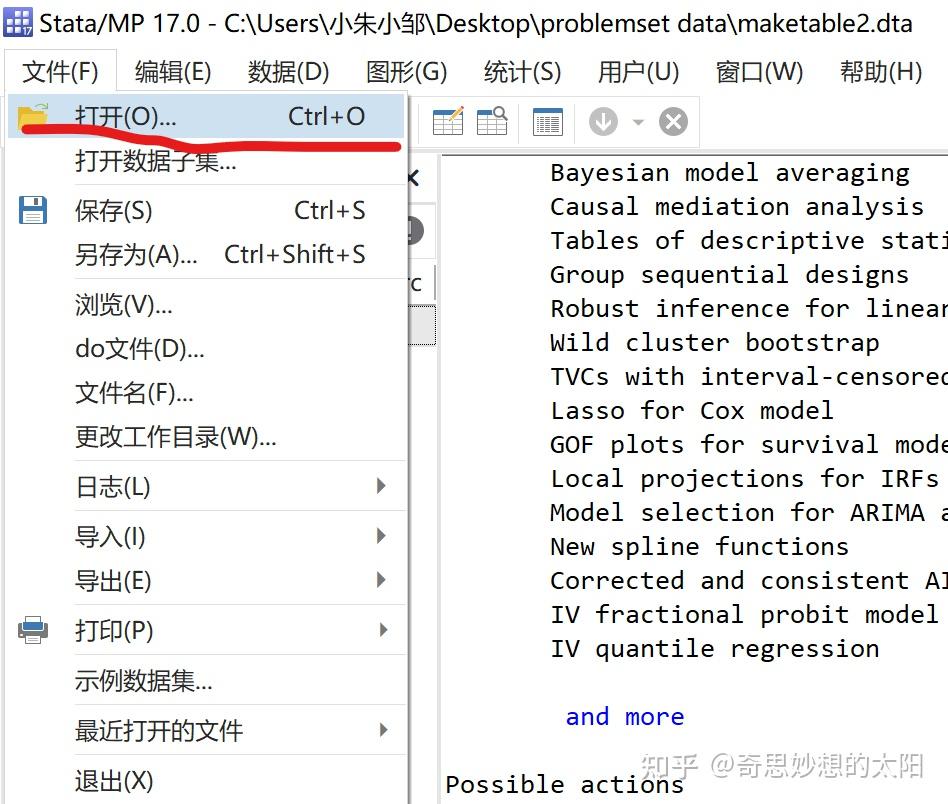Click the "Group sequential designs" line
This screenshot has height=804, width=948.
click(x=730, y=274)
